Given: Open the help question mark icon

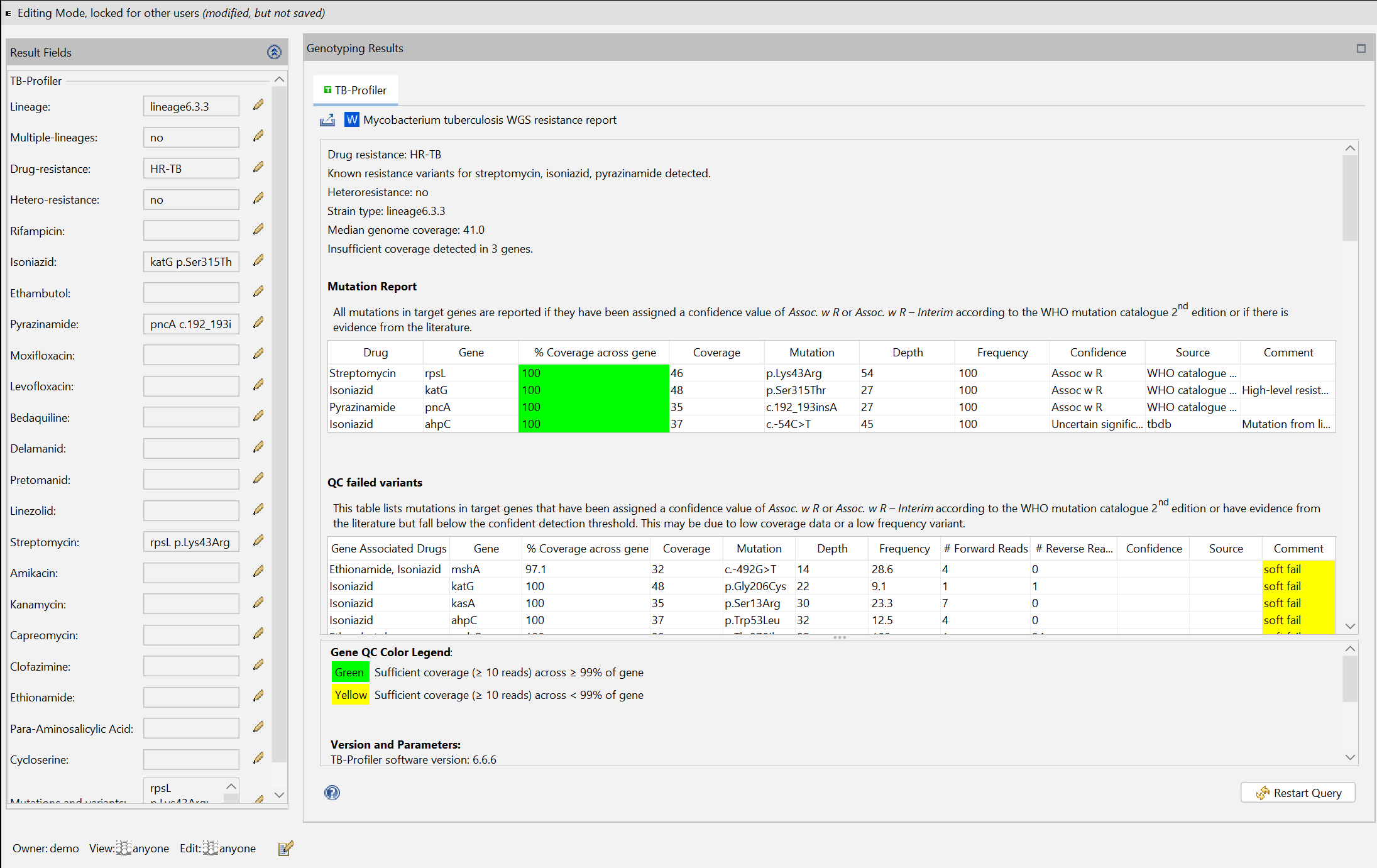Looking at the screenshot, I should [x=332, y=793].
